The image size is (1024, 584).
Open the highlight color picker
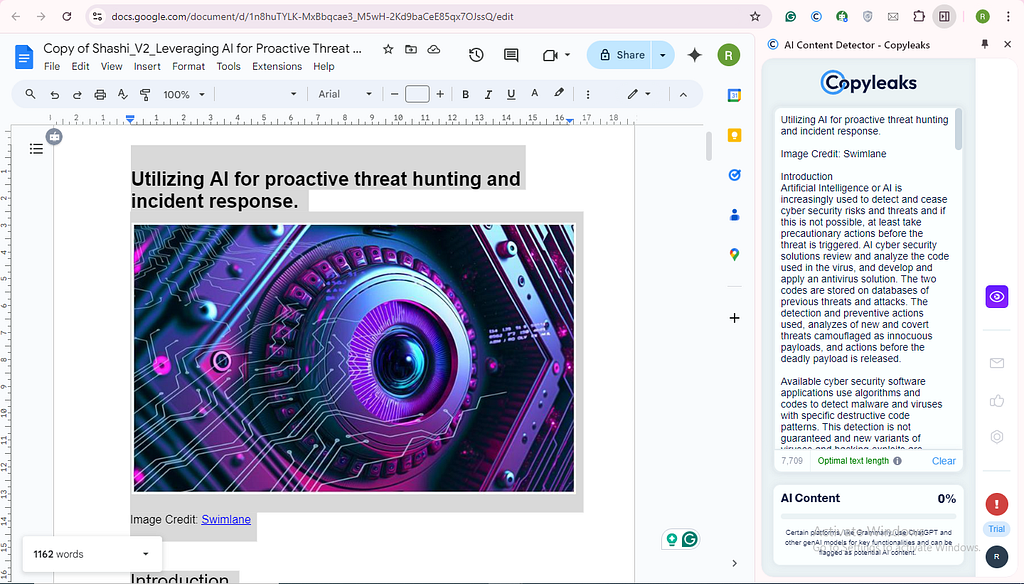tap(559, 94)
